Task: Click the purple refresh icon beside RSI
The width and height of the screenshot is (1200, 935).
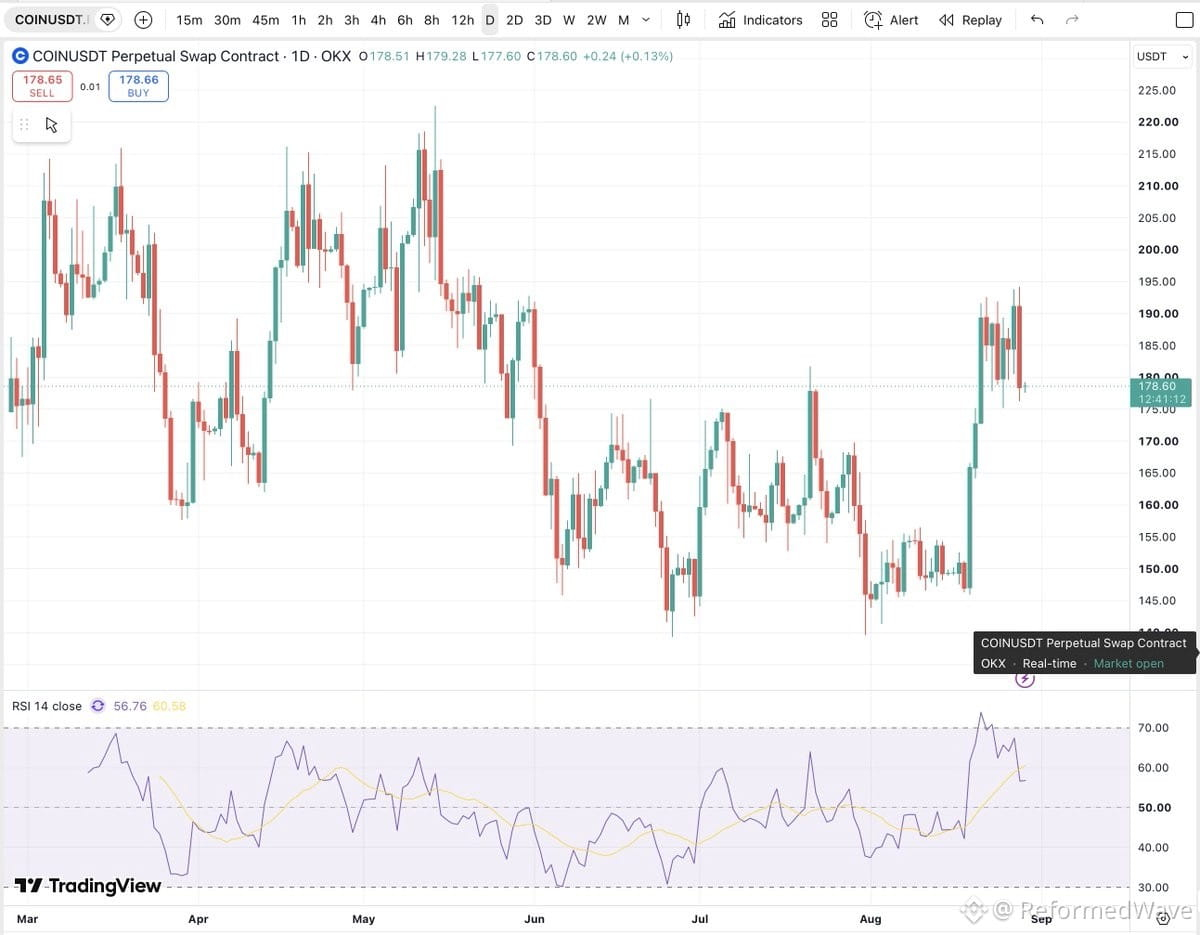Action: (98, 706)
